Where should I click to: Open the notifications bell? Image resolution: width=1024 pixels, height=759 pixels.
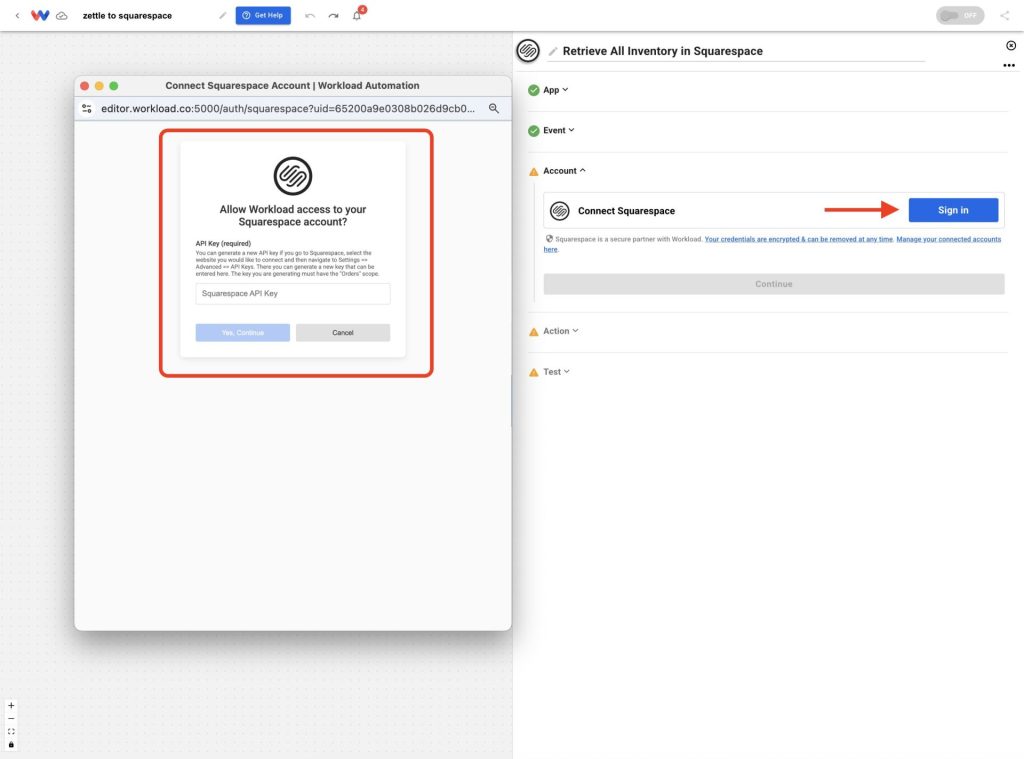357,15
